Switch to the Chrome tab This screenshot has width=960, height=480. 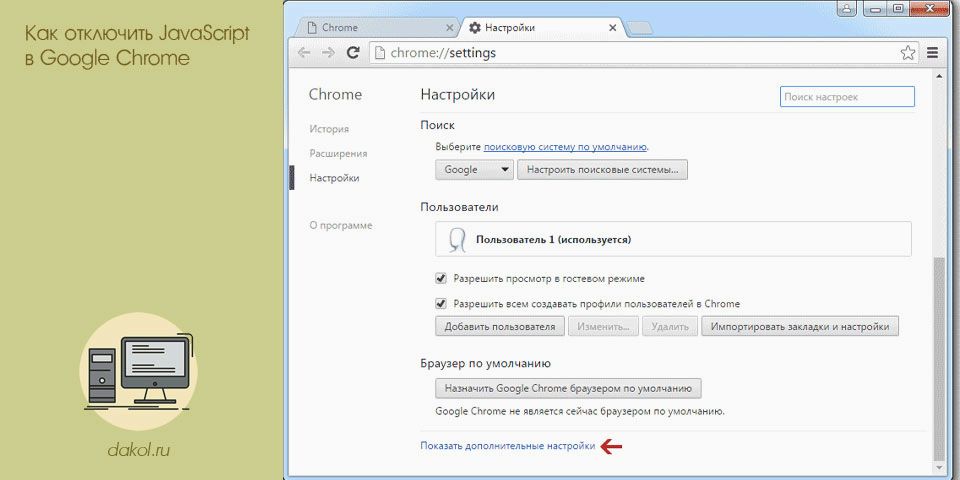tap(378, 28)
